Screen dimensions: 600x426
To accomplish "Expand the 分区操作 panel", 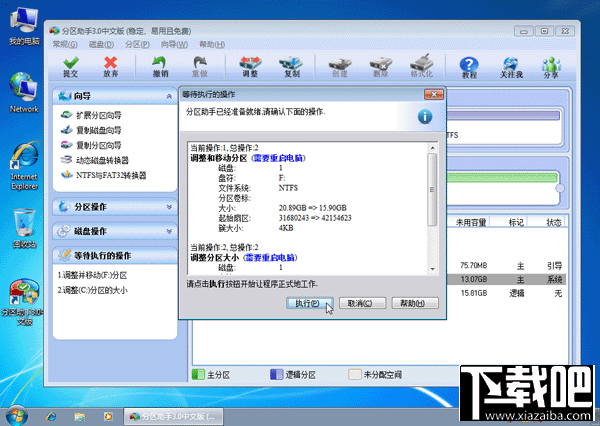I will click(x=115, y=207).
